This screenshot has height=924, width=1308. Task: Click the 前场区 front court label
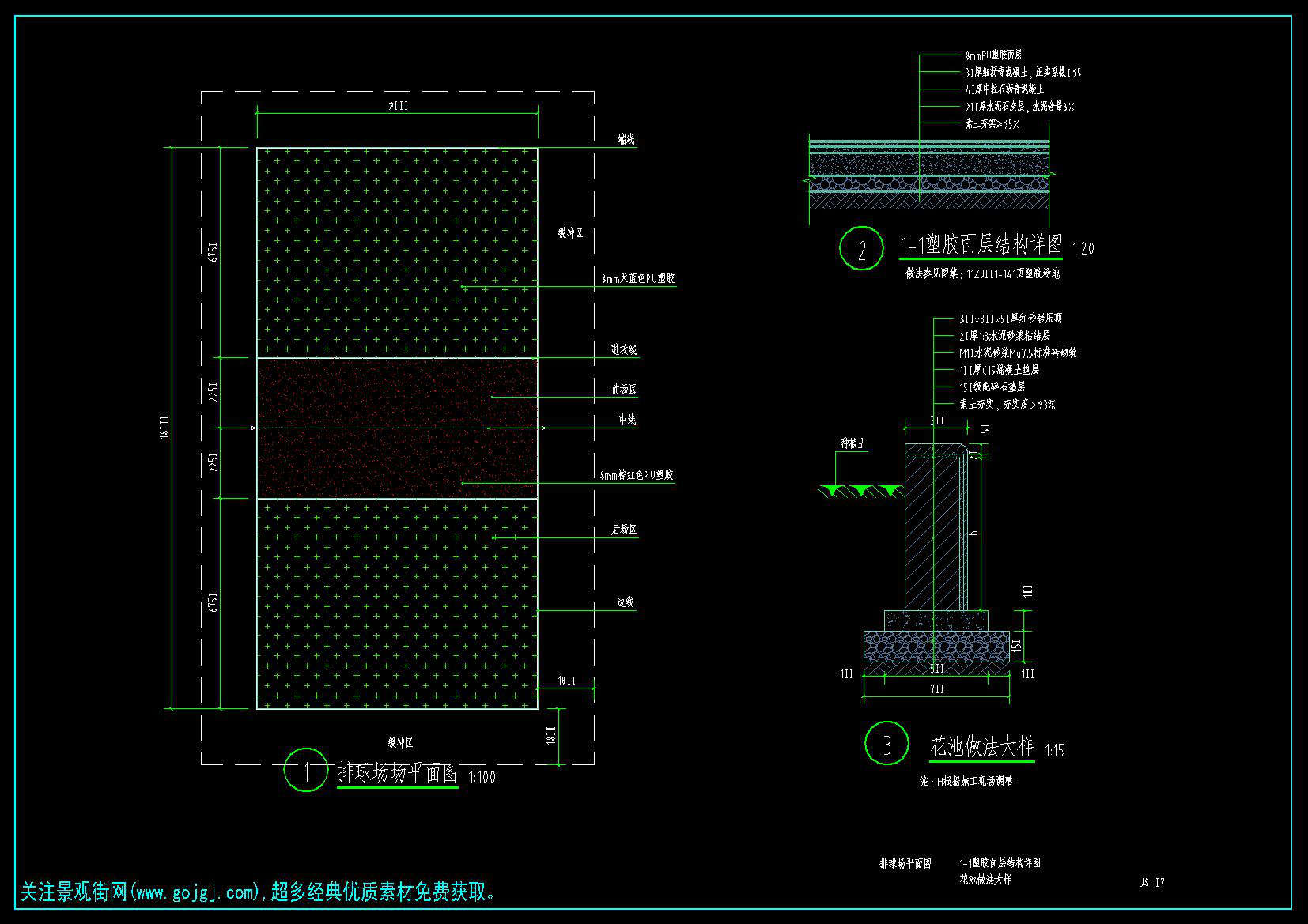pyautogui.click(x=623, y=390)
